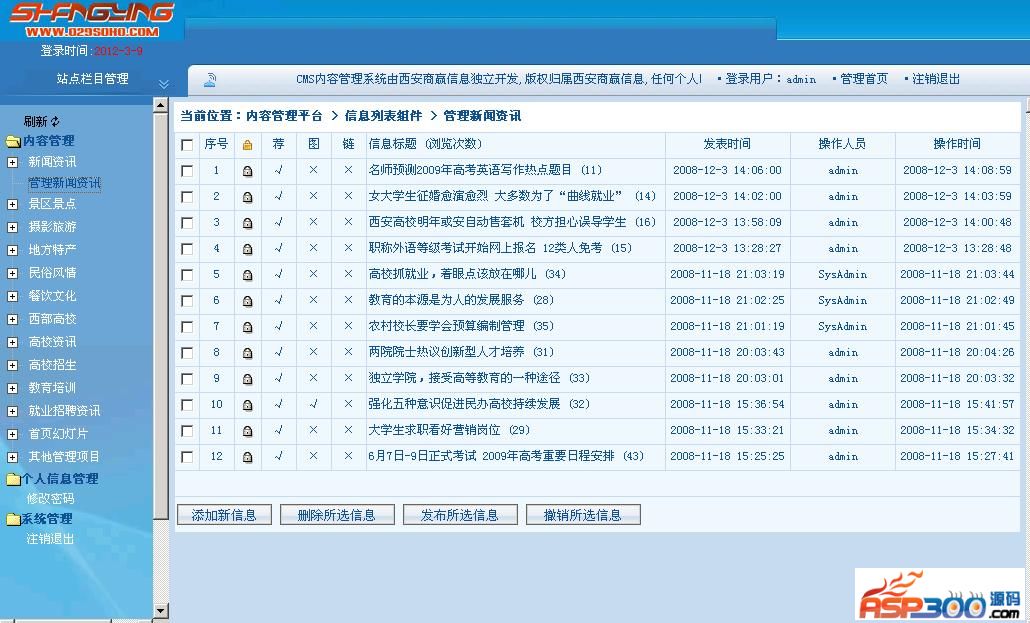Click the lock icon in row 12
This screenshot has height=623, width=1030.
248,457
